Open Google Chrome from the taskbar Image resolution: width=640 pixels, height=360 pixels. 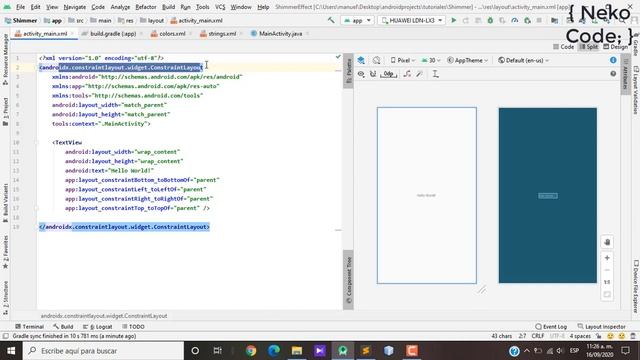tap(251, 351)
